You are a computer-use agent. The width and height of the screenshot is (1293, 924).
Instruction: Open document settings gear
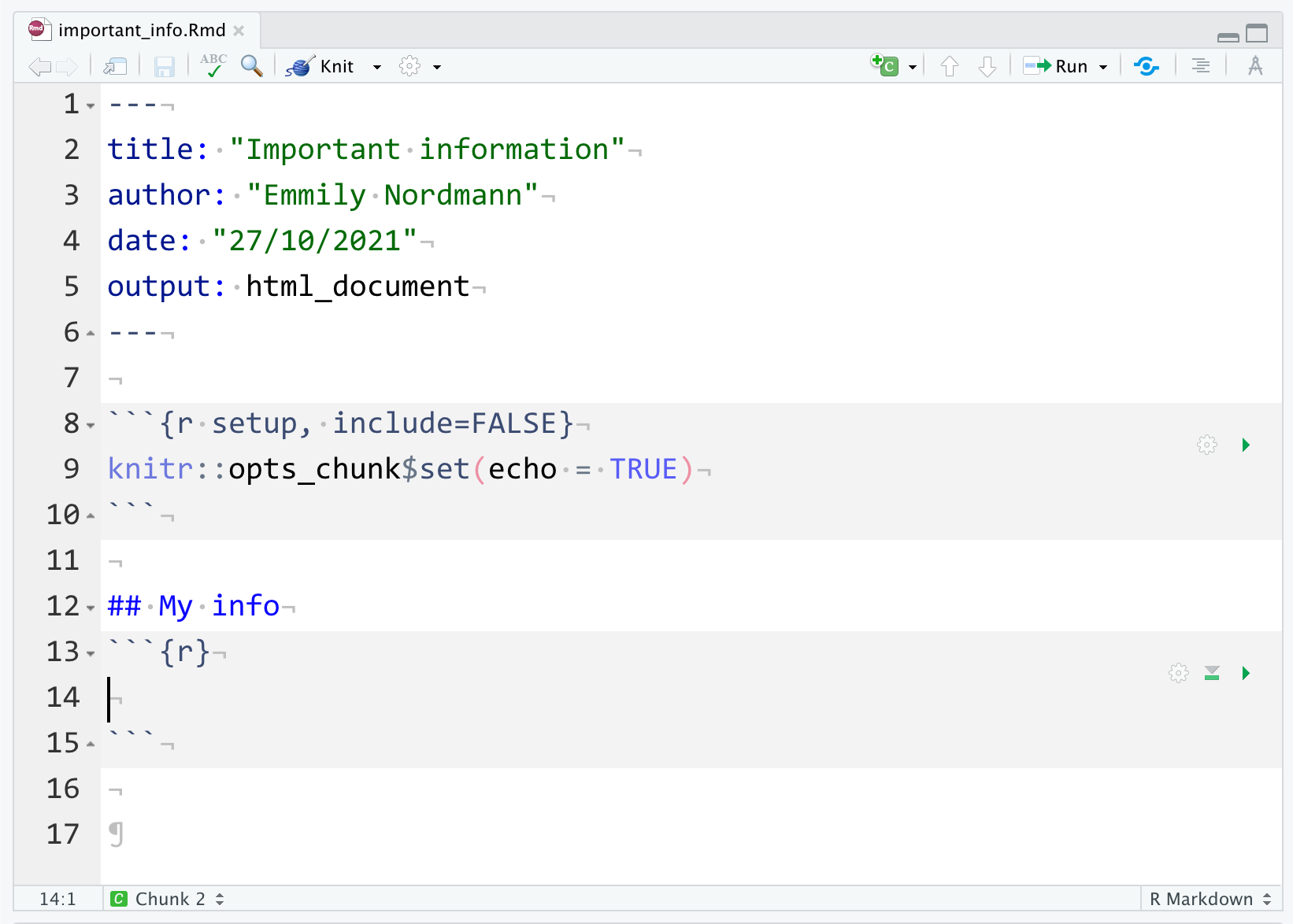[x=409, y=66]
